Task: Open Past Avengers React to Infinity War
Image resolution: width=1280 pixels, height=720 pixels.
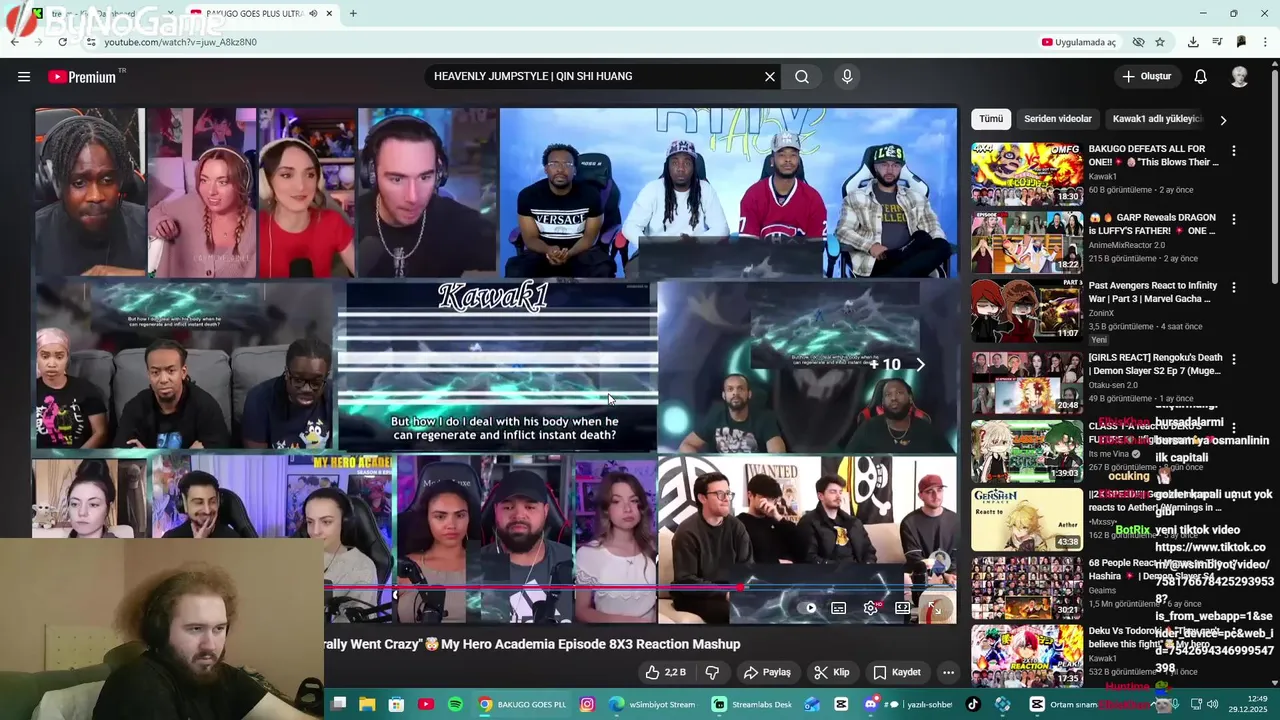Action: tap(1153, 292)
